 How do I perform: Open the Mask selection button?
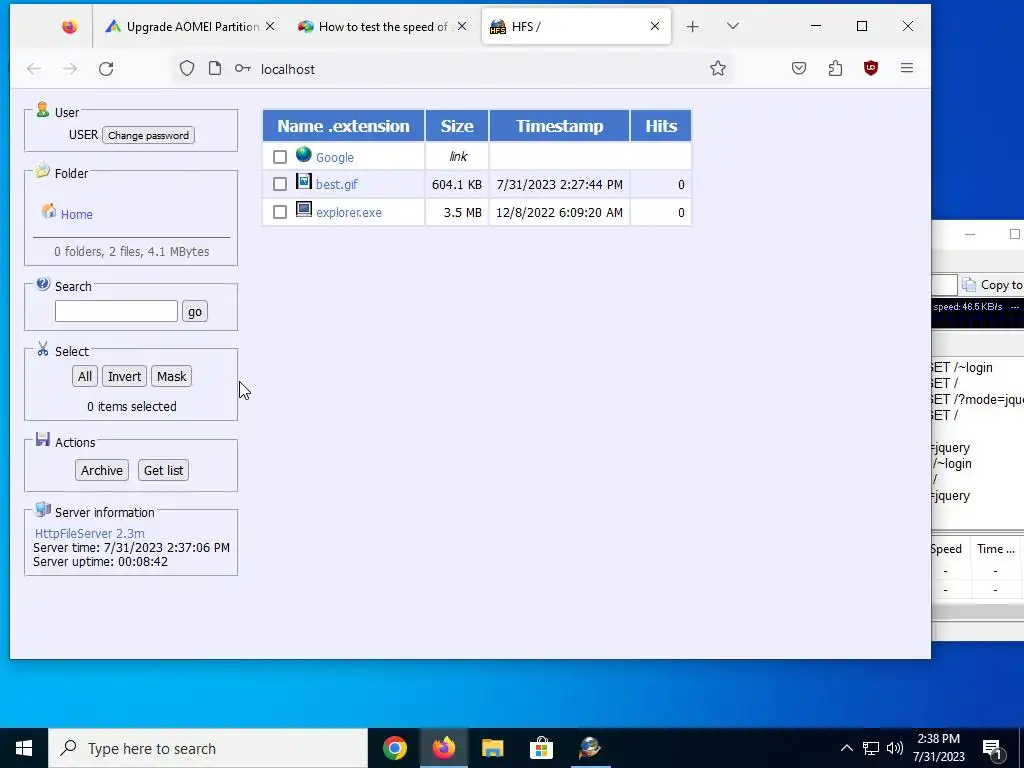171,376
